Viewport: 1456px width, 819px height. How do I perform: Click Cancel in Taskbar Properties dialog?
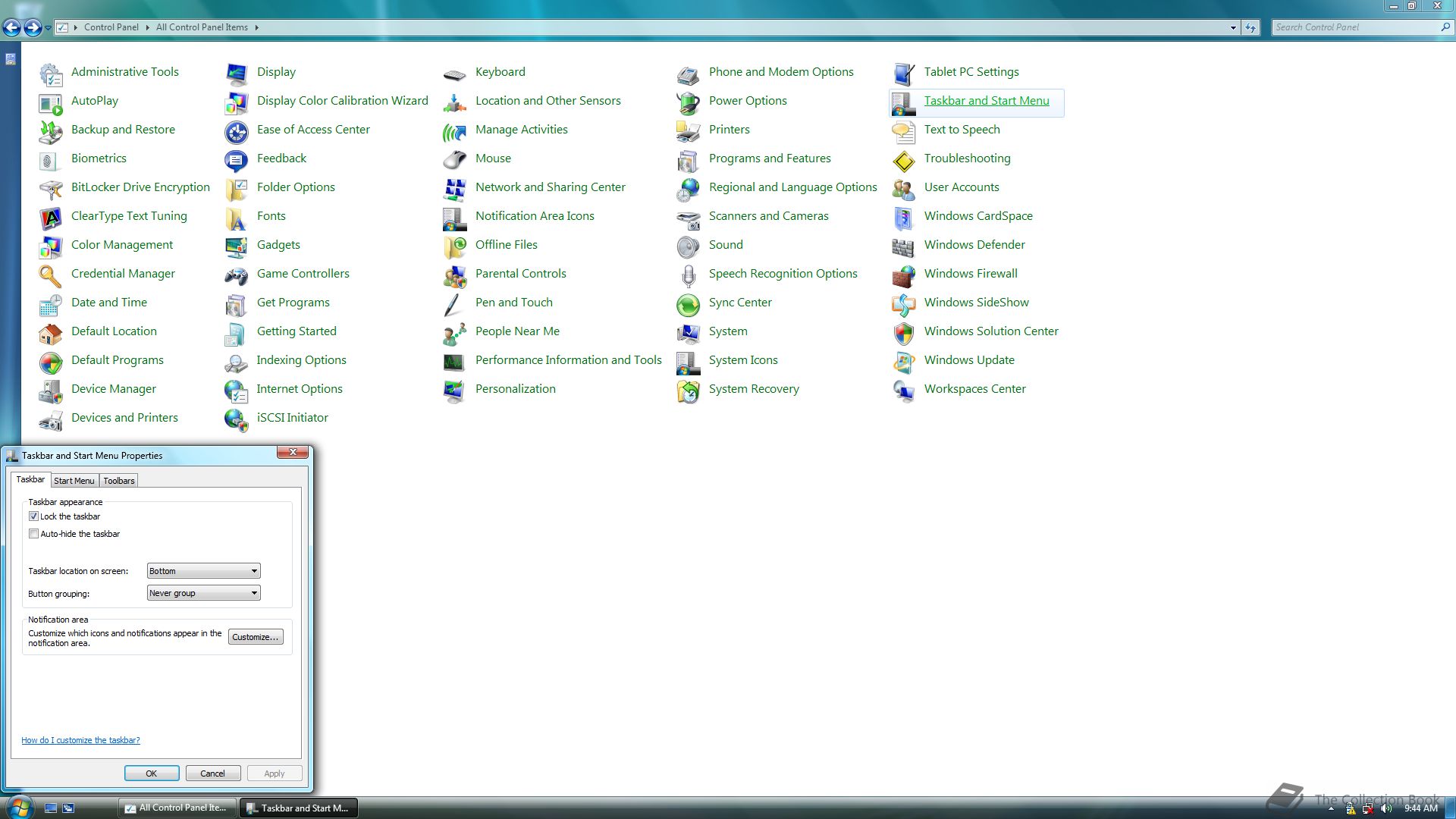coord(212,773)
